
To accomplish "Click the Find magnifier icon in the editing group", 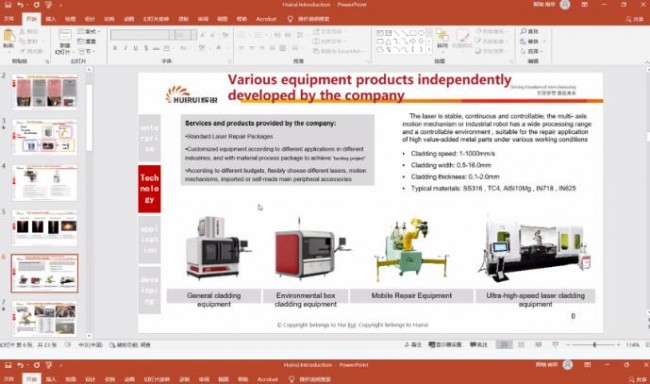I will click(524, 31).
